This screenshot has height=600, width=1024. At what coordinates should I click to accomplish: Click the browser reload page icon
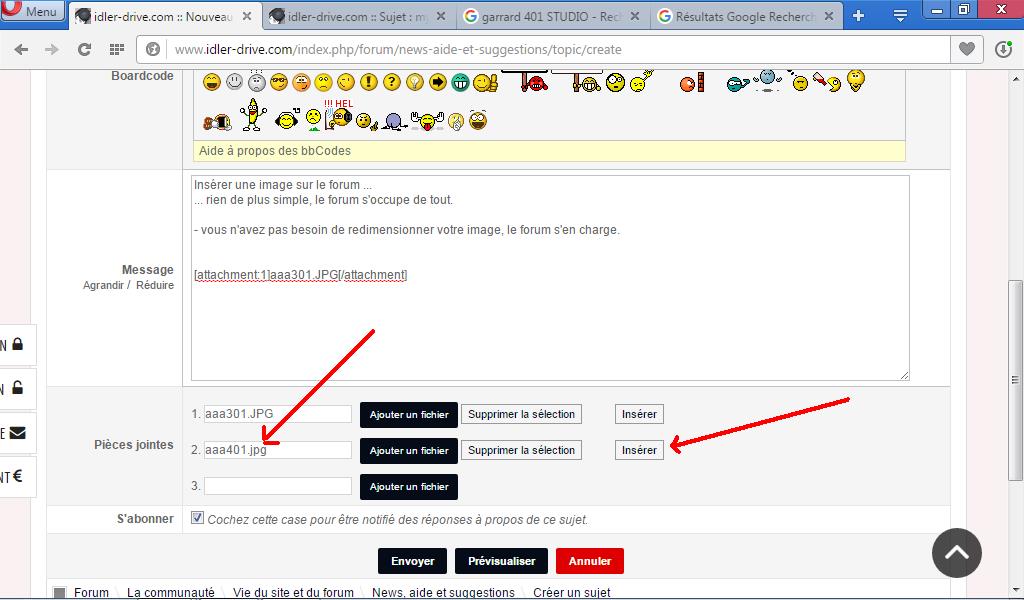[x=84, y=49]
